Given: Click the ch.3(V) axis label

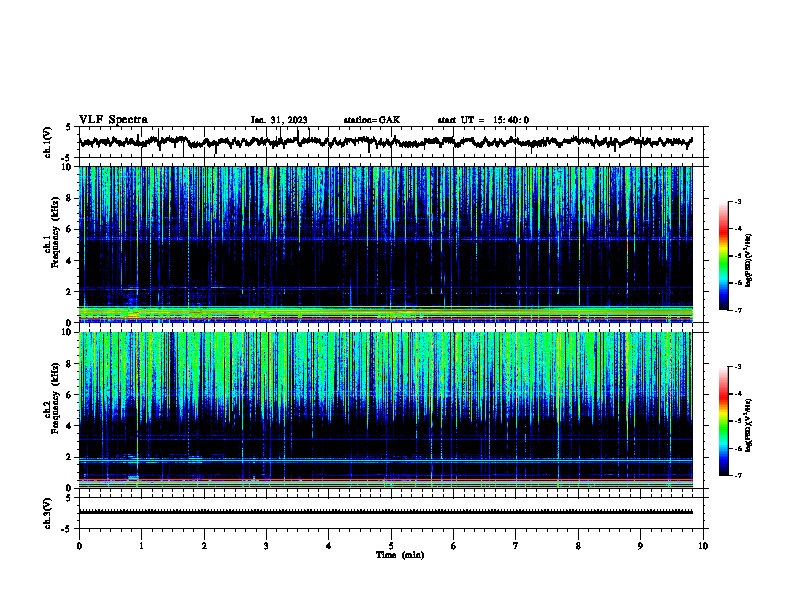Looking at the screenshot, I should coord(48,513).
